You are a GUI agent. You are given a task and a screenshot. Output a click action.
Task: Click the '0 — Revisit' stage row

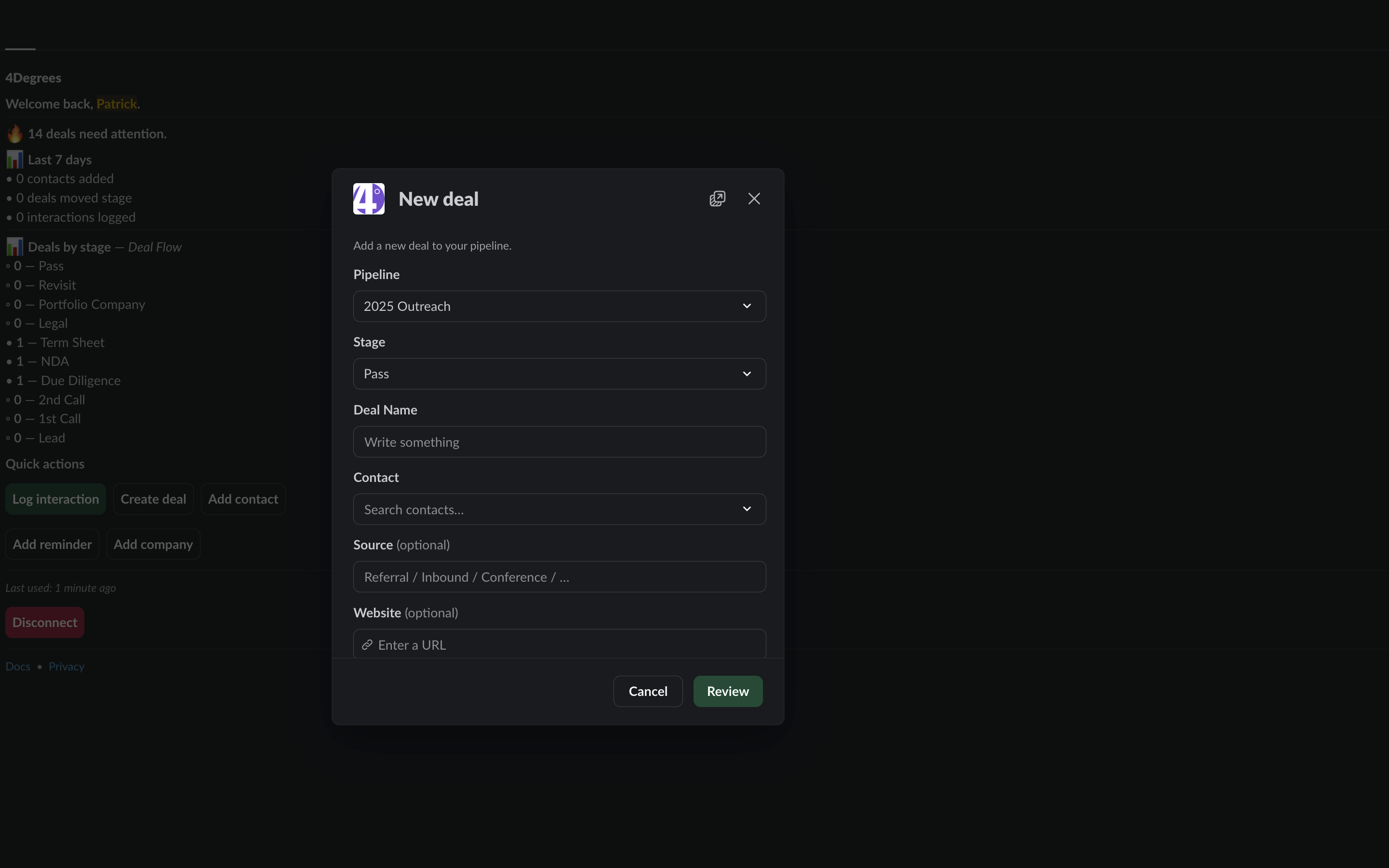coord(41,285)
